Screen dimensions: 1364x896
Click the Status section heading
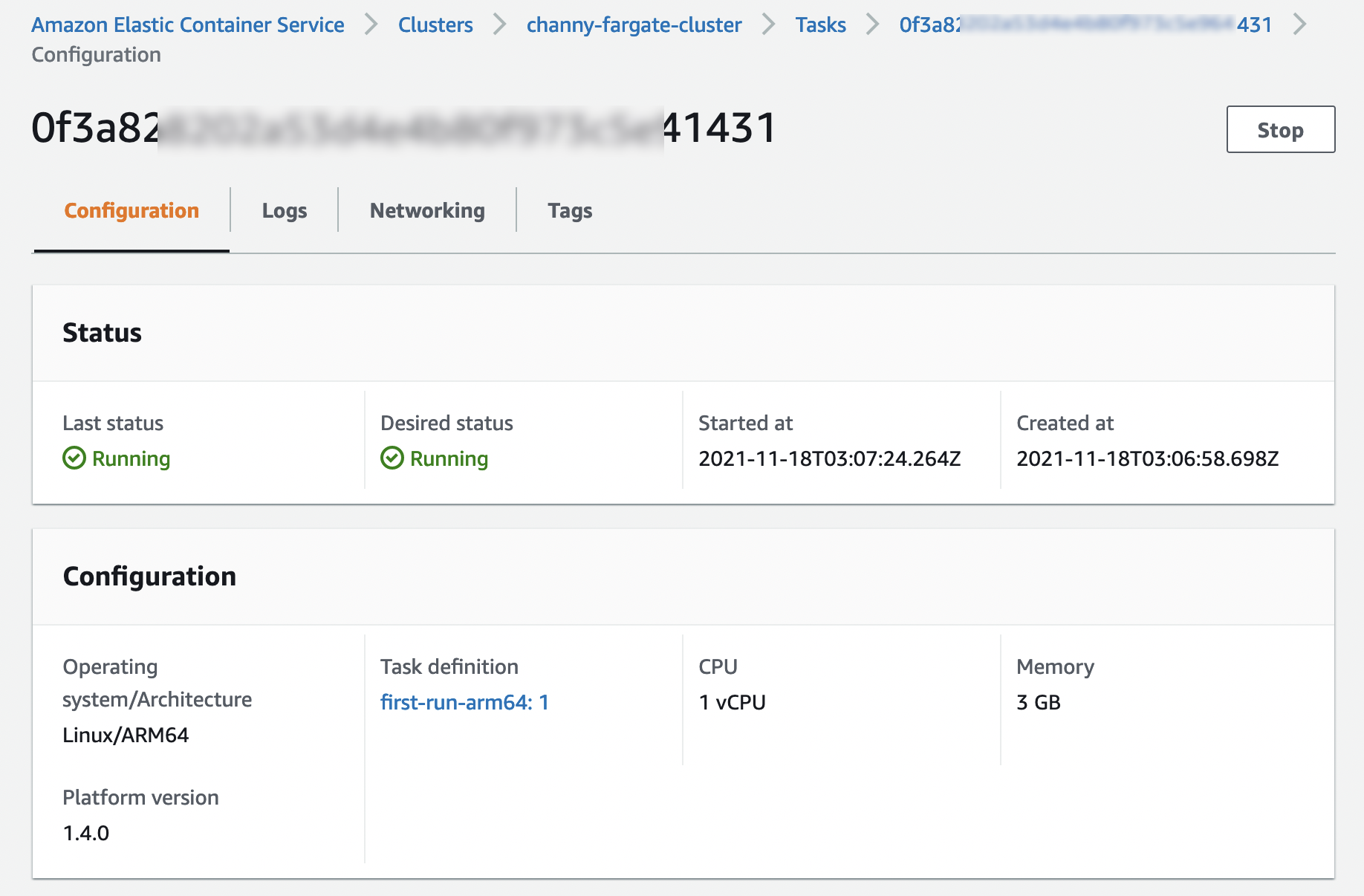tap(102, 333)
